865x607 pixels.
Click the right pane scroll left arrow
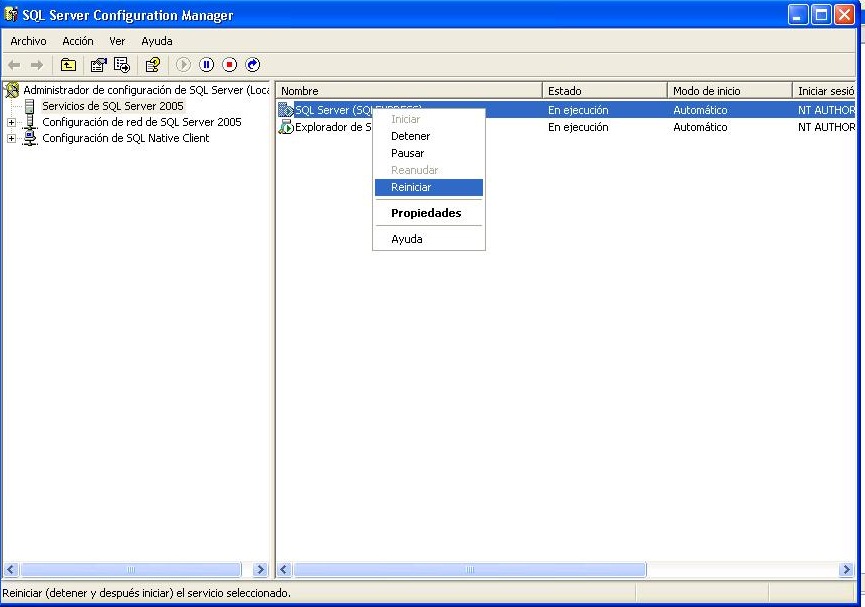[x=284, y=569]
